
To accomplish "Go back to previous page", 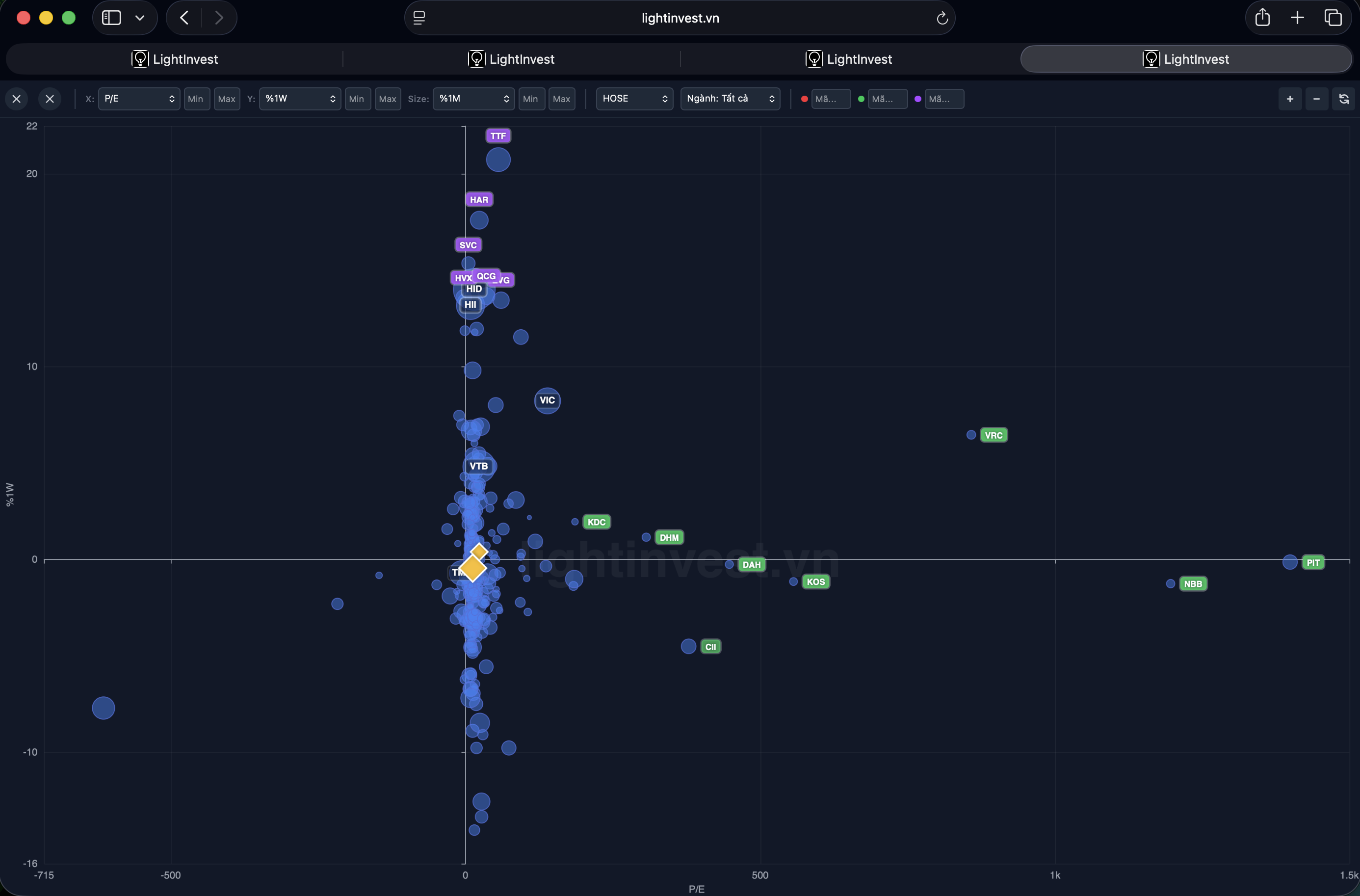I will 184,18.
